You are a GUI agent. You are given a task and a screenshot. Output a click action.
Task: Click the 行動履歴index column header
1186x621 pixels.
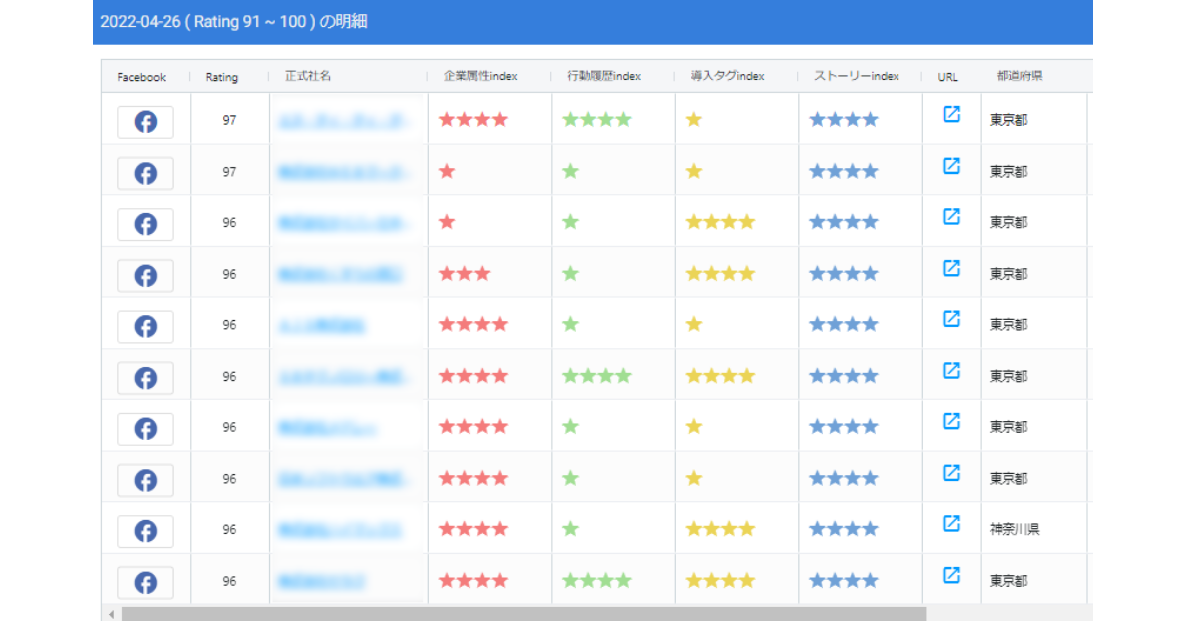pyautogui.click(x=604, y=77)
